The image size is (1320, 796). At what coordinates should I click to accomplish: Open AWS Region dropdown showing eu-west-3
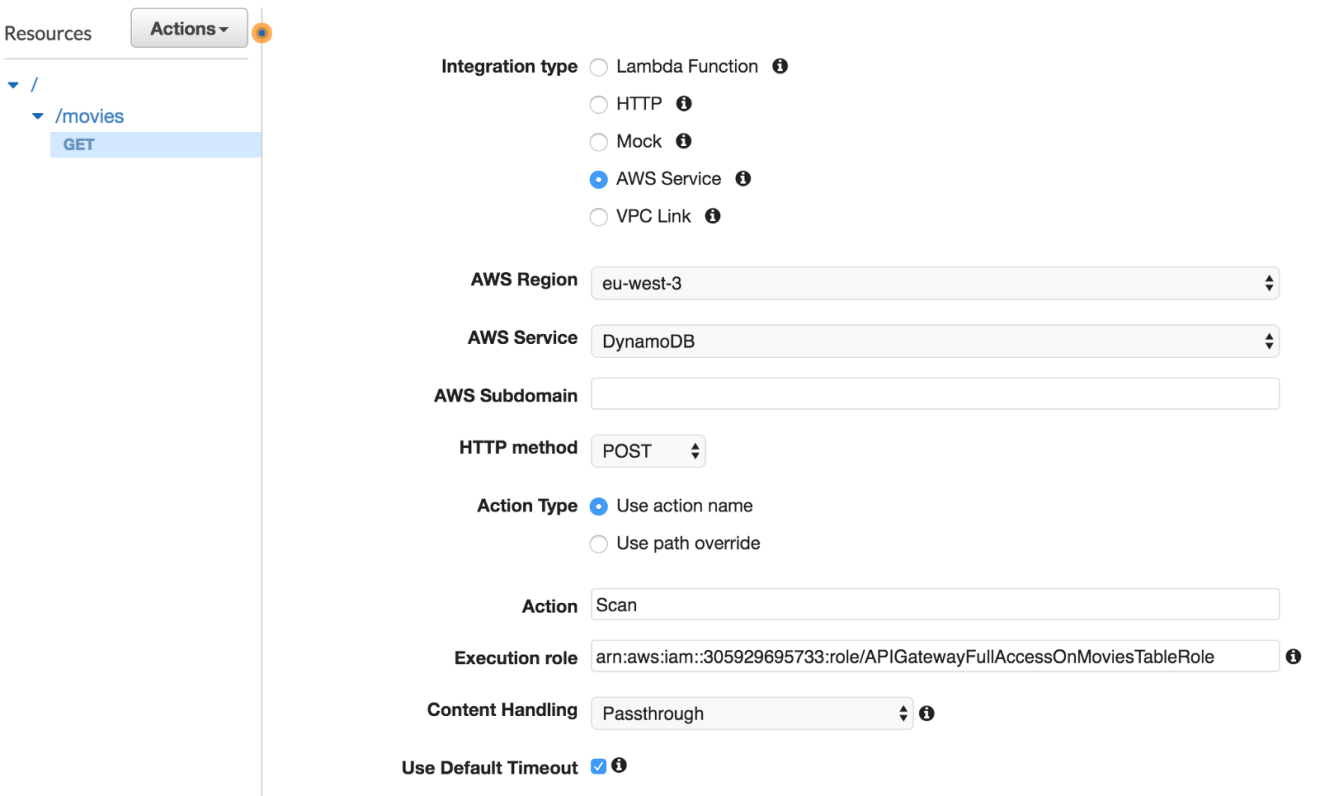point(935,283)
